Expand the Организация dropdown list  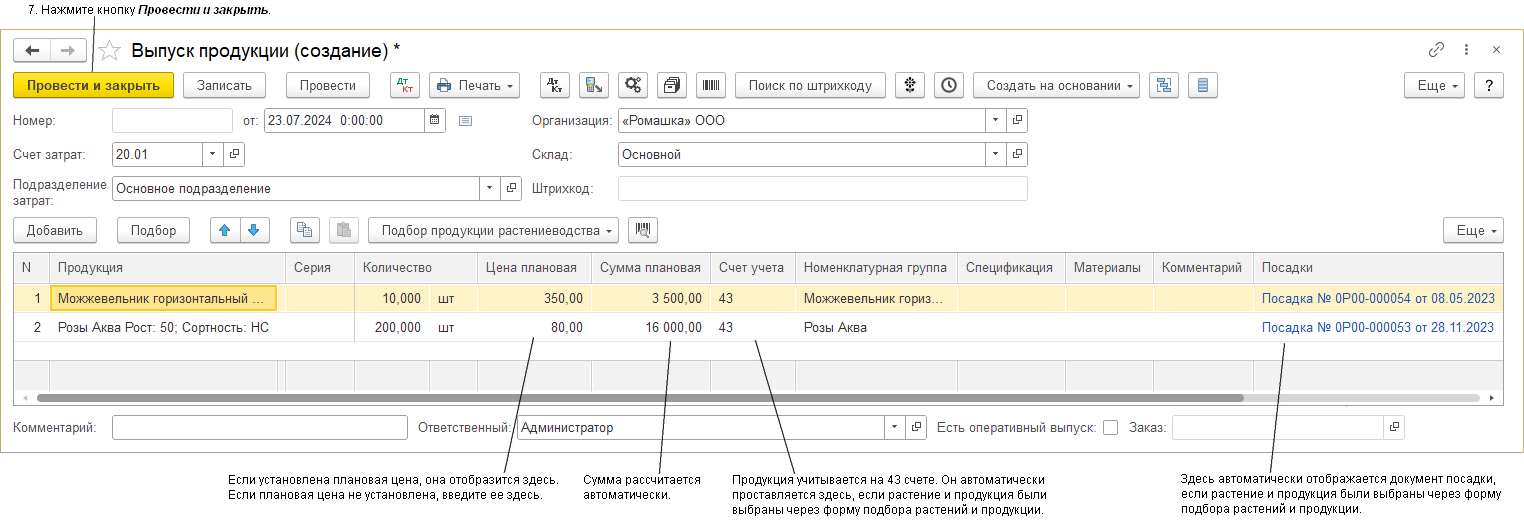(995, 121)
